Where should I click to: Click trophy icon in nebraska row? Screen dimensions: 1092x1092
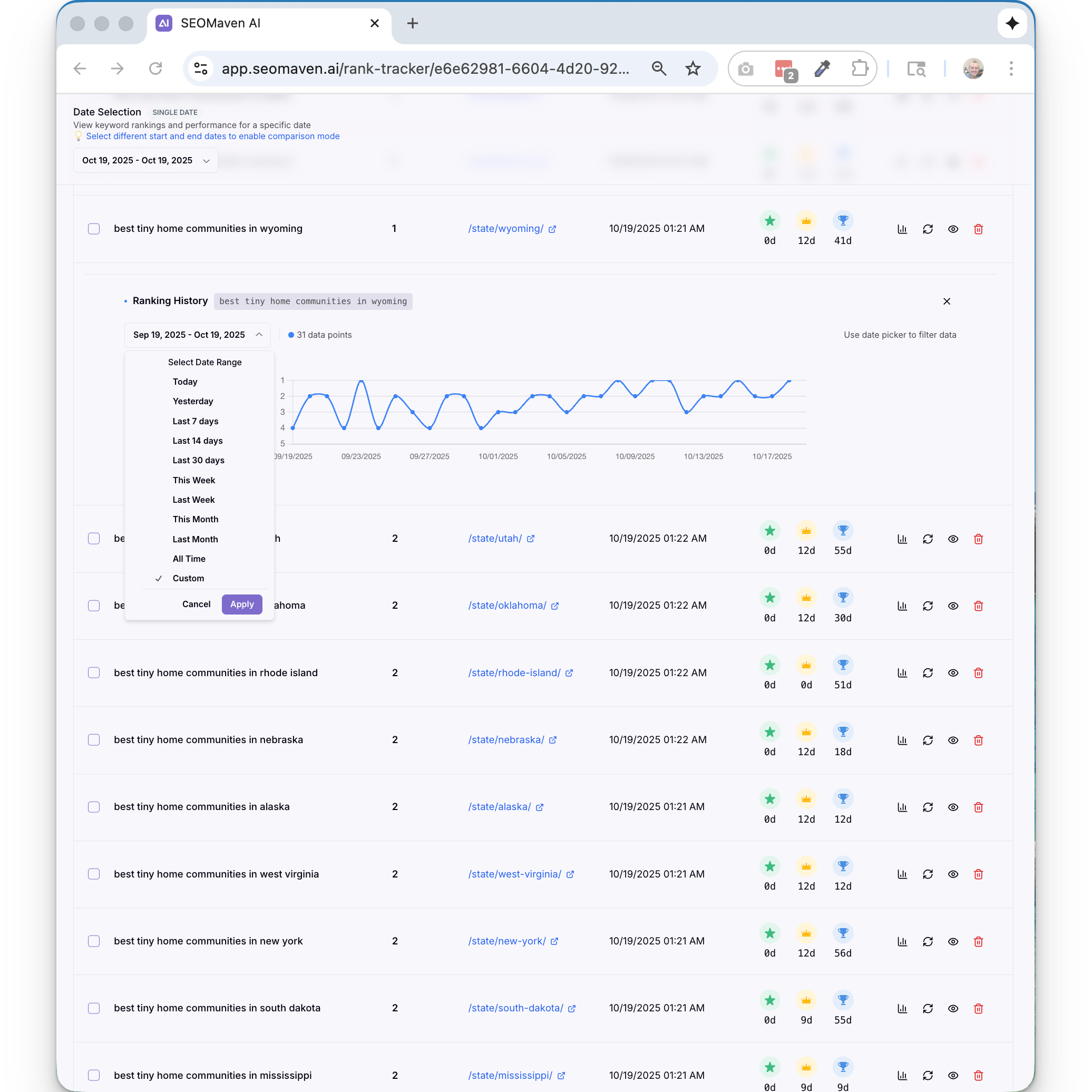(x=843, y=732)
